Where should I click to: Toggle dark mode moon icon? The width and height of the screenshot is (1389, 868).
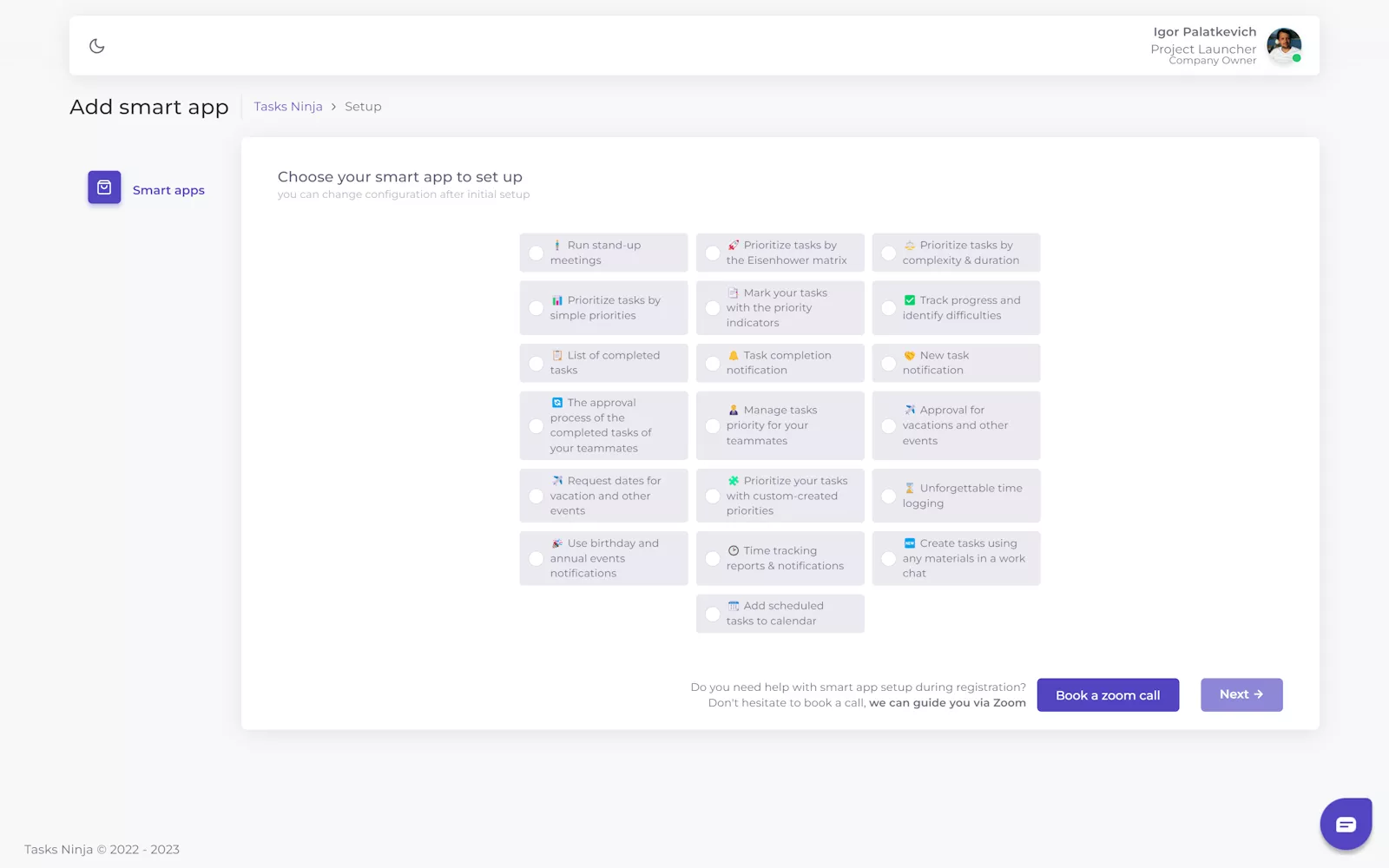pyautogui.click(x=97, y=46)
